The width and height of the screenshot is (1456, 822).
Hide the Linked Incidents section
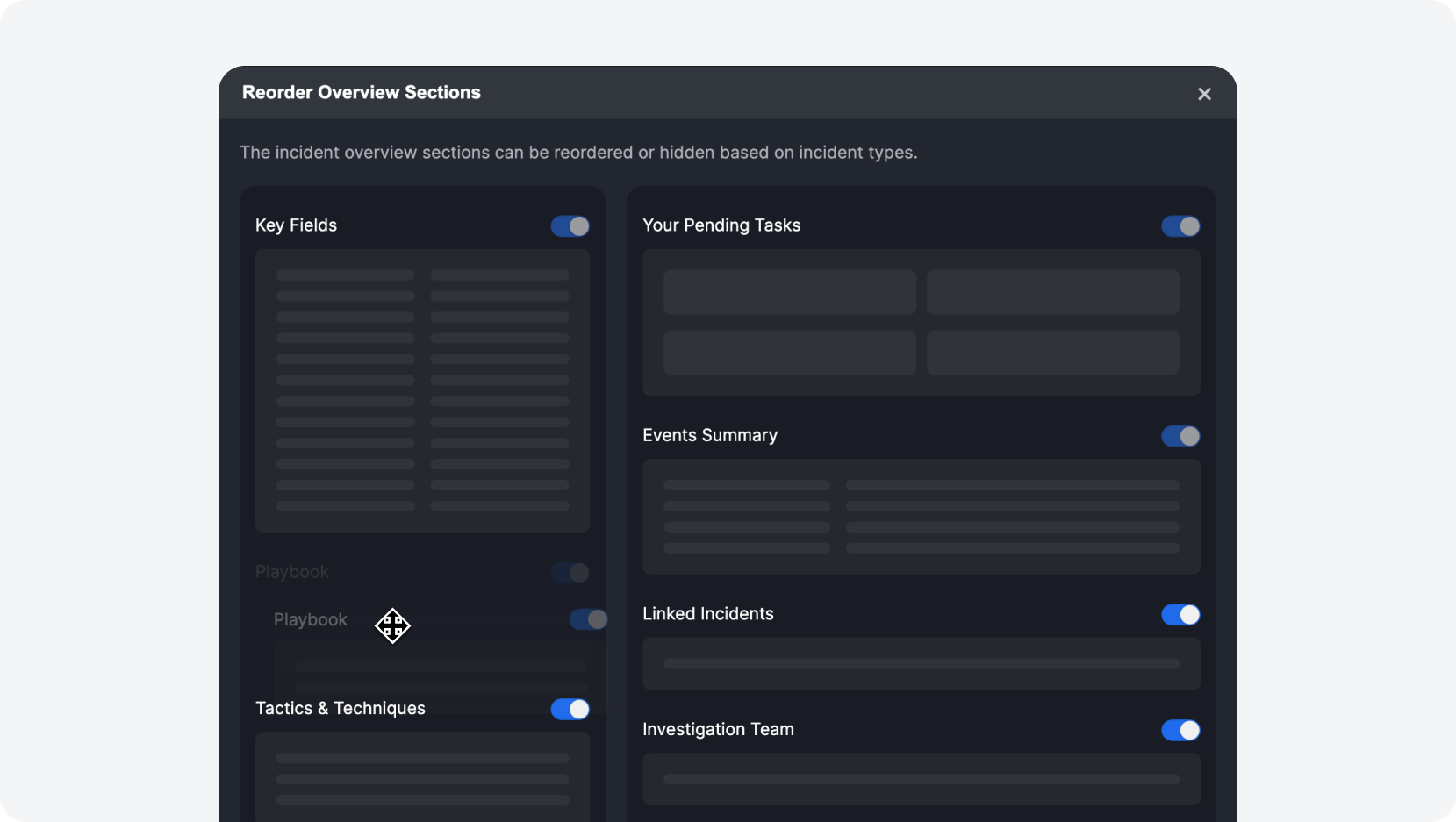1180,615
